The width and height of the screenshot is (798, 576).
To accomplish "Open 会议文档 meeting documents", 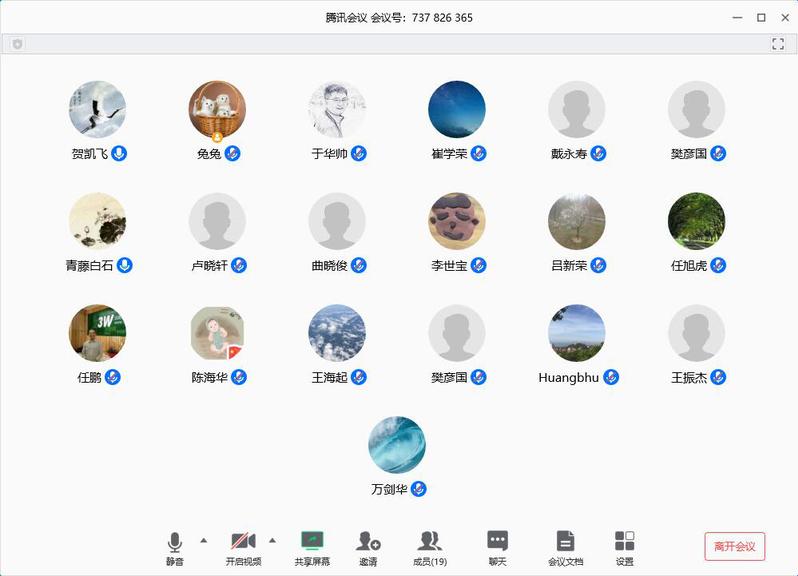I will click(565, 549).
